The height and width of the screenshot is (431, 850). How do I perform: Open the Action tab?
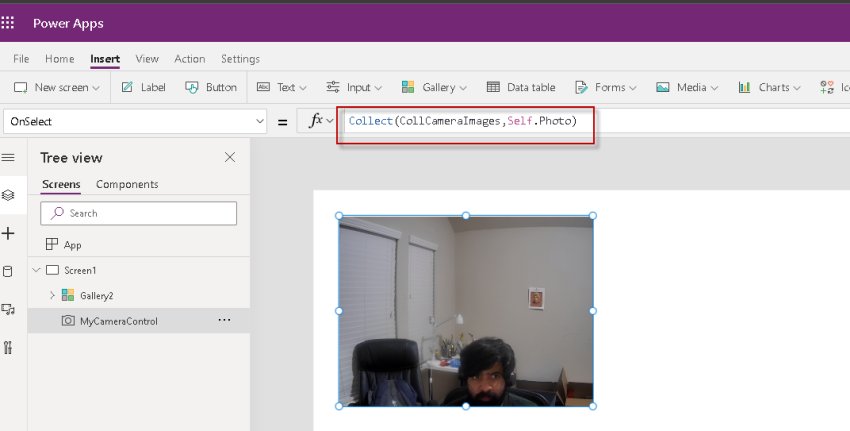point(190,59)
